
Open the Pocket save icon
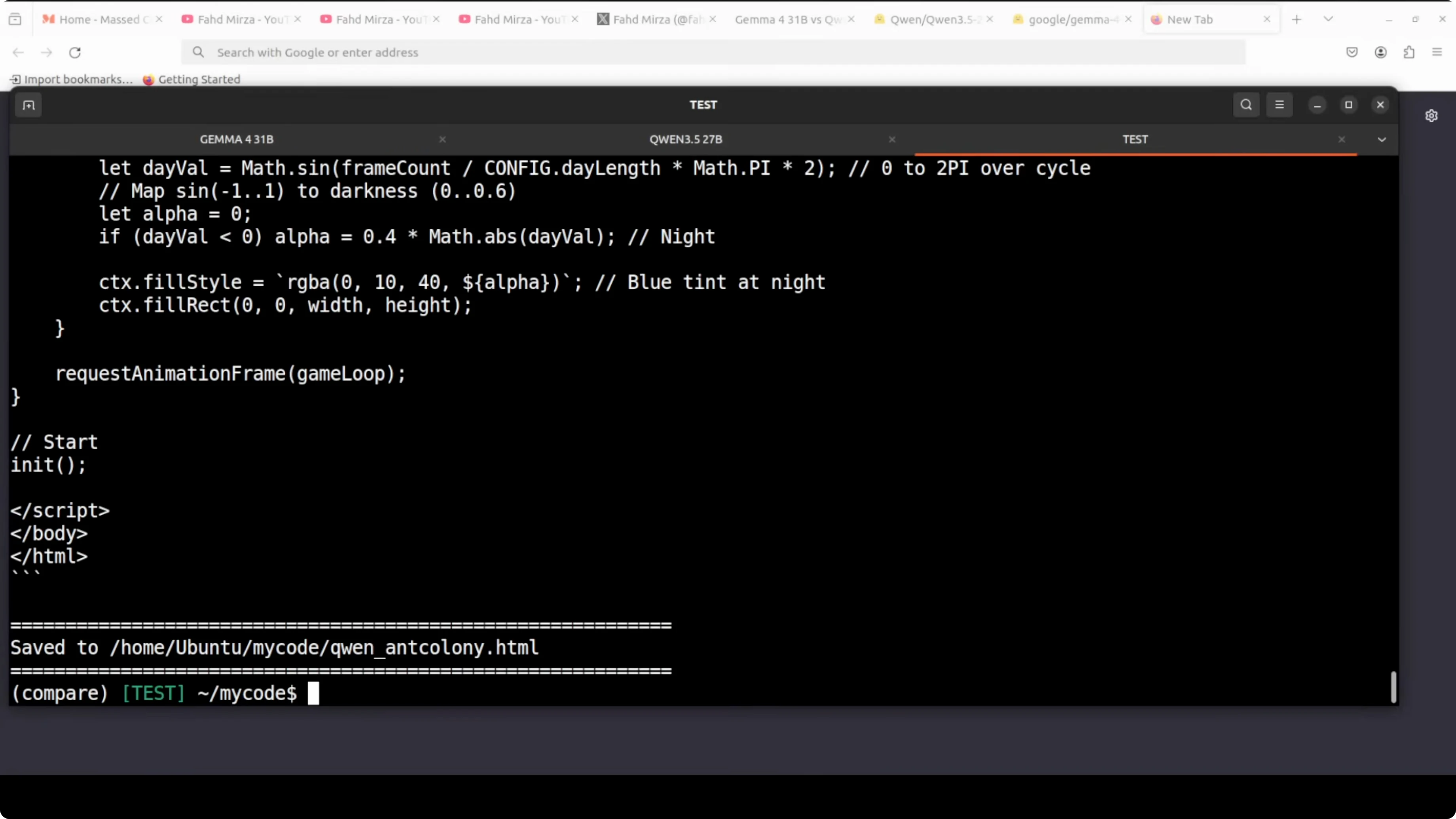1352,53
